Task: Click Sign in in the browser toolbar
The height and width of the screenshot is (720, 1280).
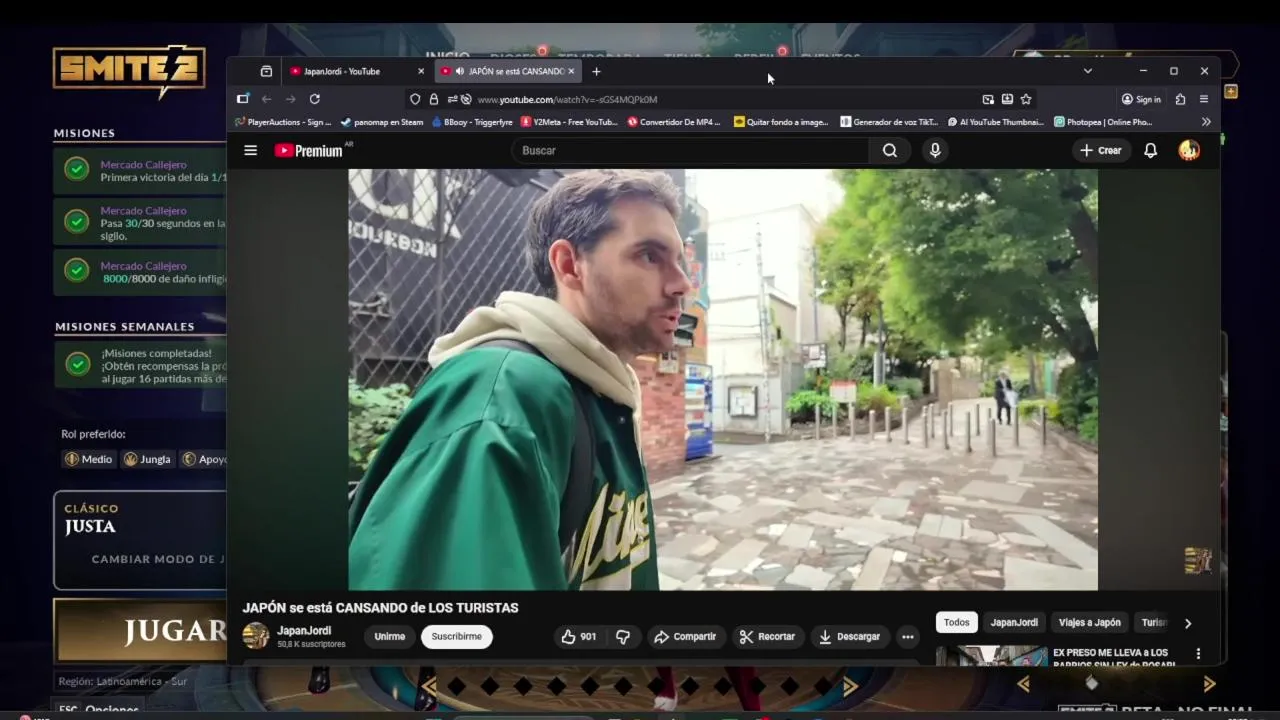Action: pyautogui.click(x=1141, y=99)
